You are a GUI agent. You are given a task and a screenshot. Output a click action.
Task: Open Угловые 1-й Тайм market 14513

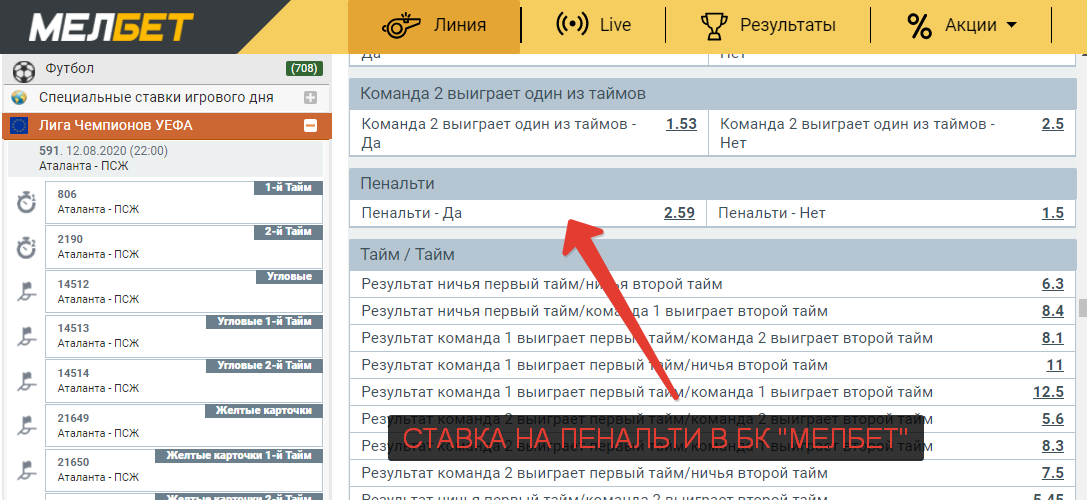(x=184, y=336)
